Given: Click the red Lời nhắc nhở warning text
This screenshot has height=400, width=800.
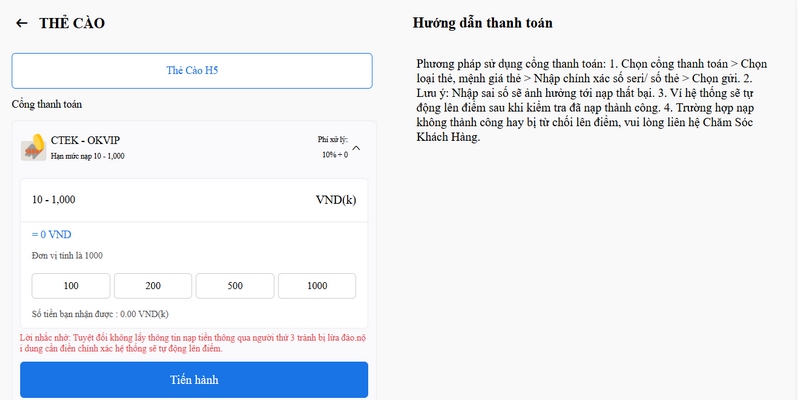Looking at the screenshot, I should [x=193, y=343].
